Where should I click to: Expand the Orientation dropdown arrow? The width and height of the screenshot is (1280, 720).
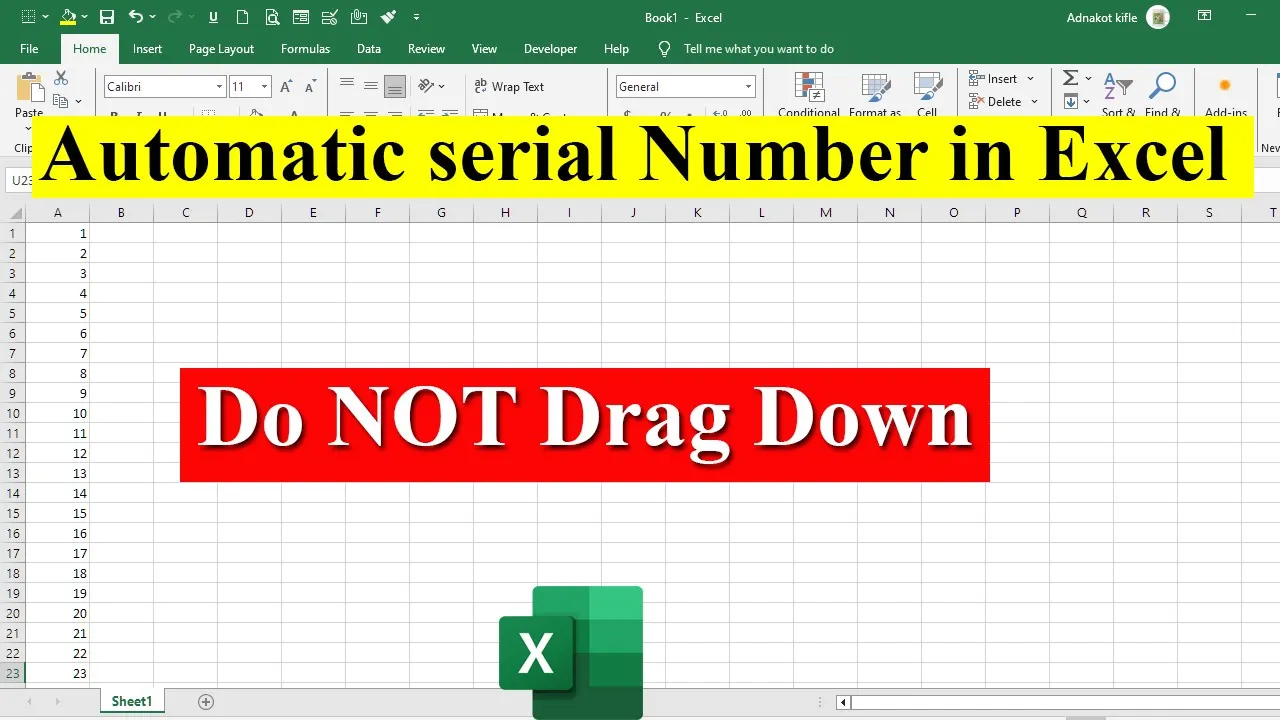tap(442, 86)
